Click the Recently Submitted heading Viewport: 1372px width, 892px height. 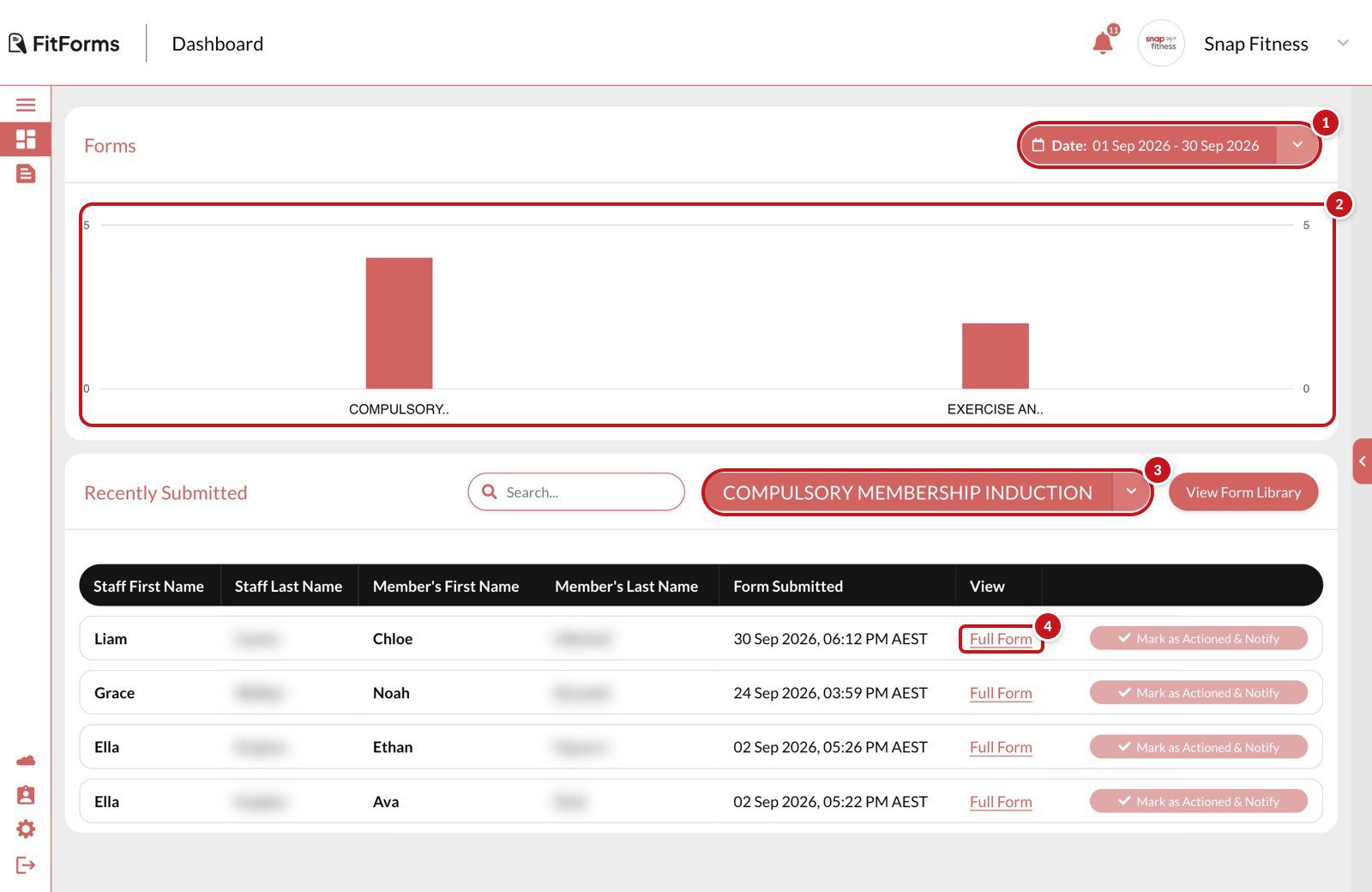pyautogui.click(x=165, y=492)
